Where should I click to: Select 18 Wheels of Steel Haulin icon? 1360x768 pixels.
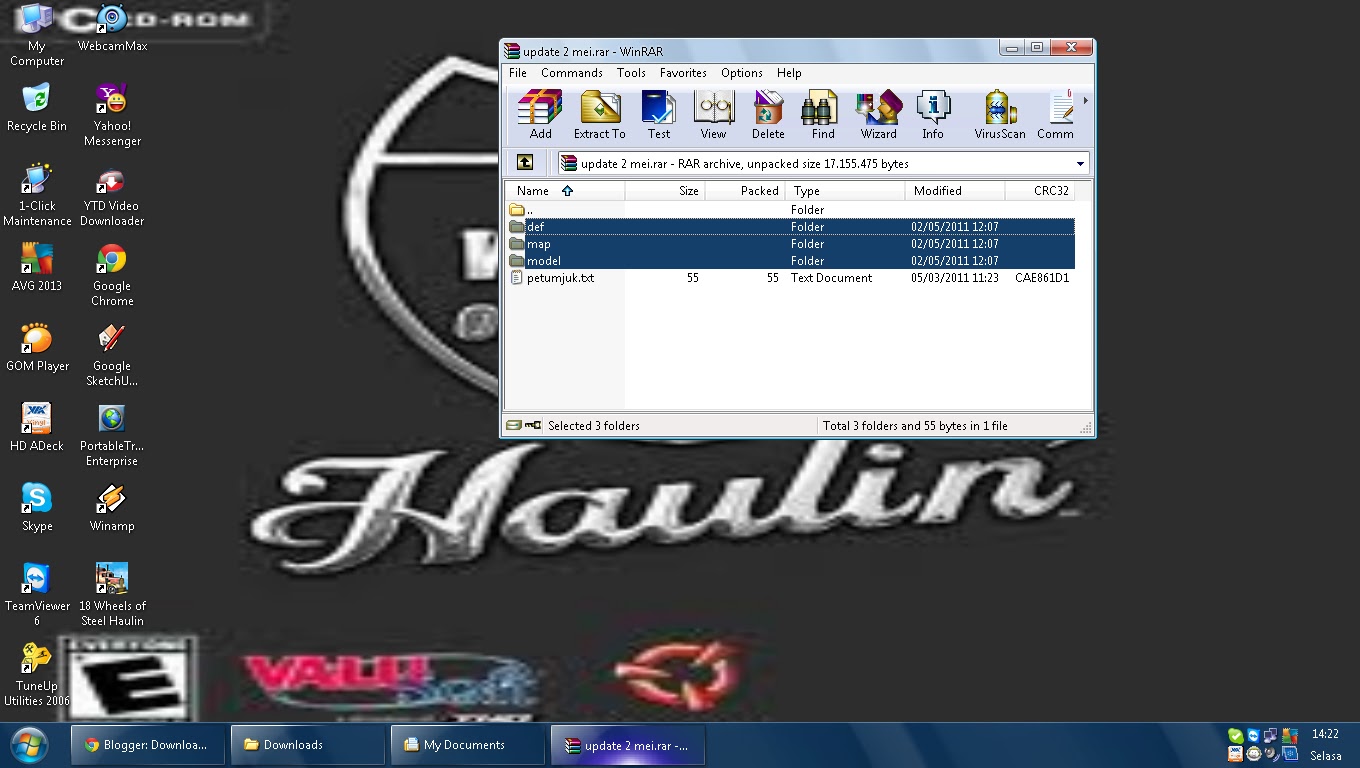coord(112,596)
